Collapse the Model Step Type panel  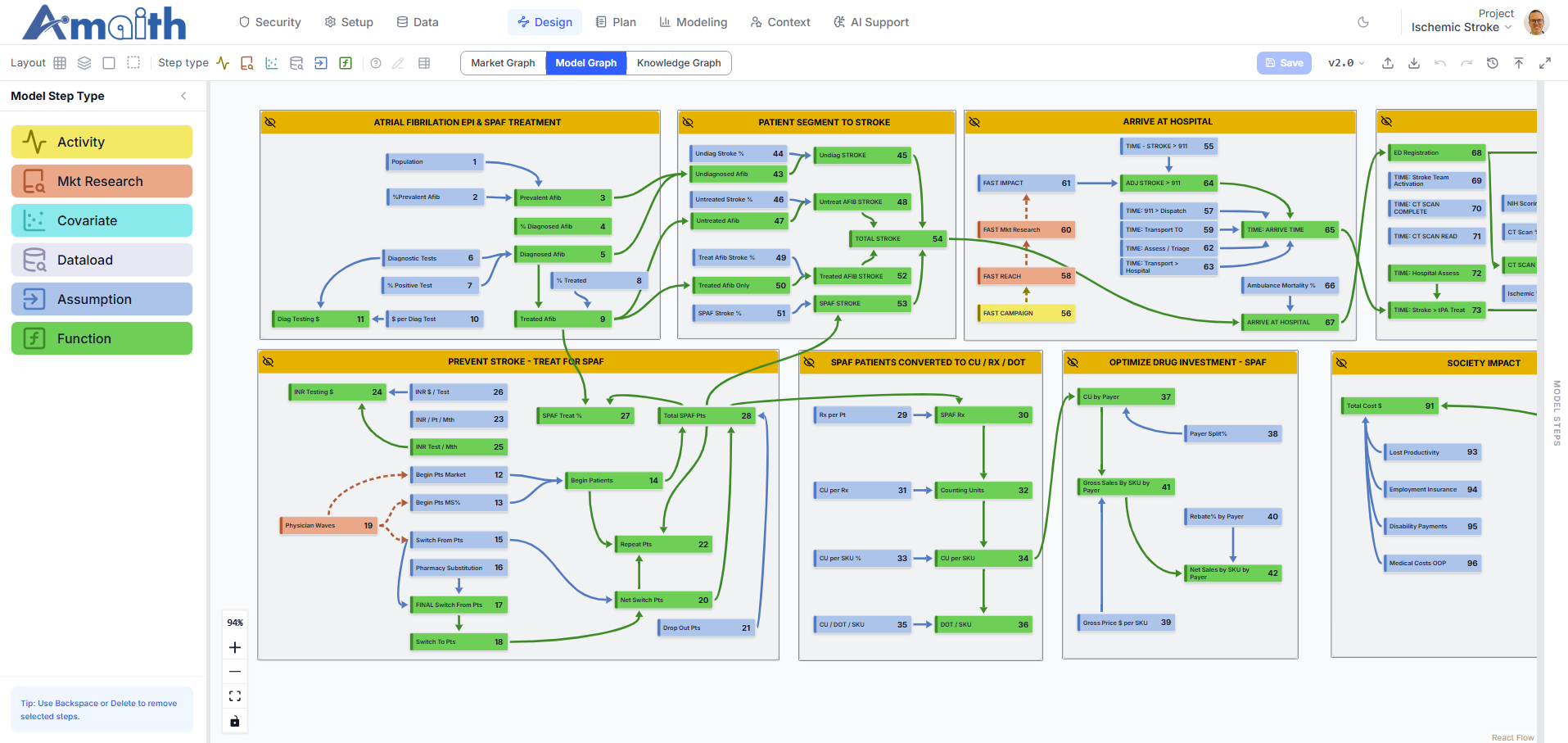tap(183, 96)
